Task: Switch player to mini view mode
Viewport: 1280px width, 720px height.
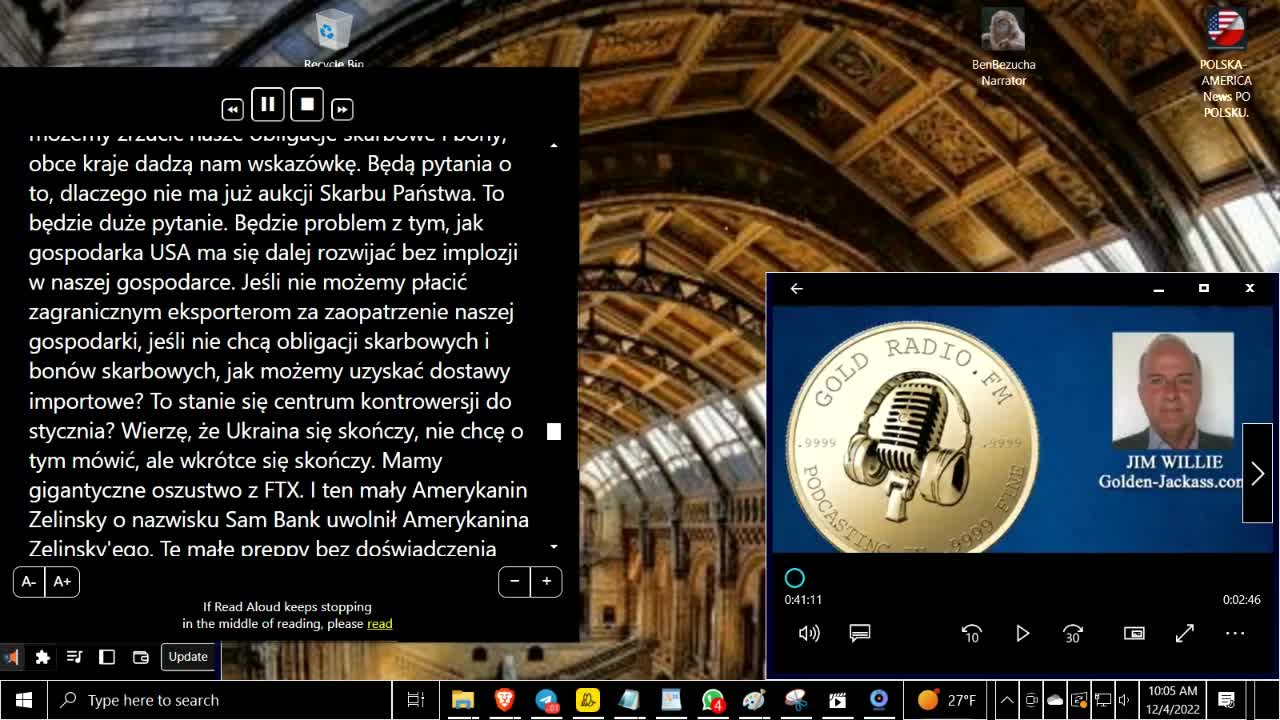Action: [x=1134, y=633]
